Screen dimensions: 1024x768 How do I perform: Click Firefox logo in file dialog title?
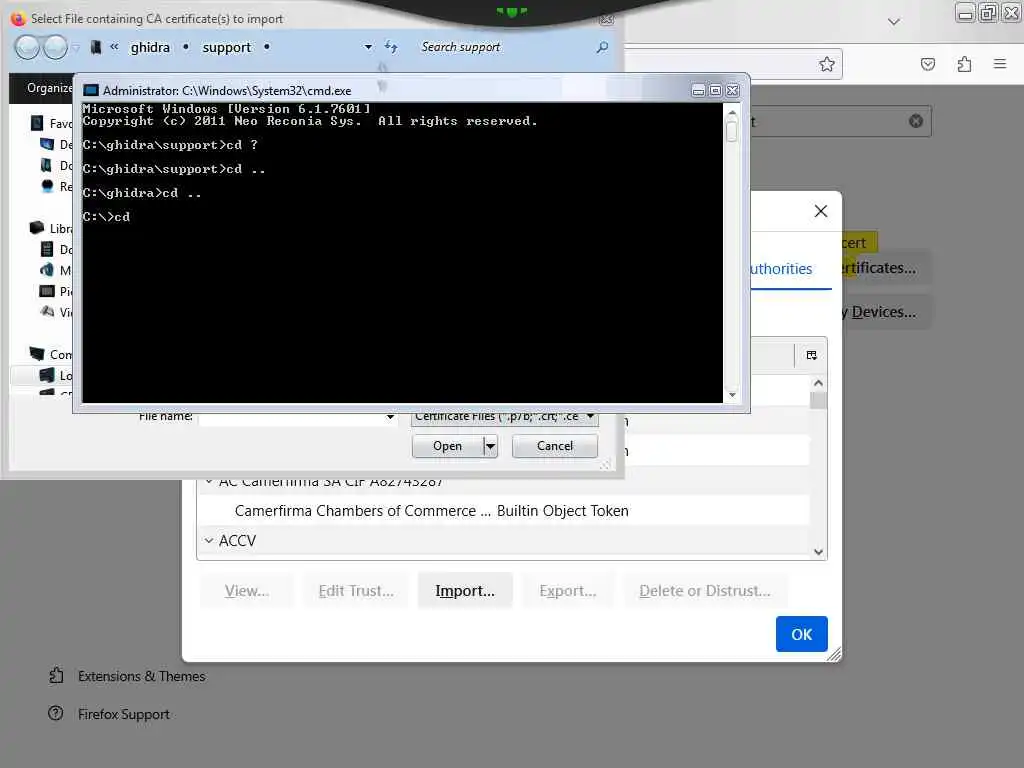18,18
